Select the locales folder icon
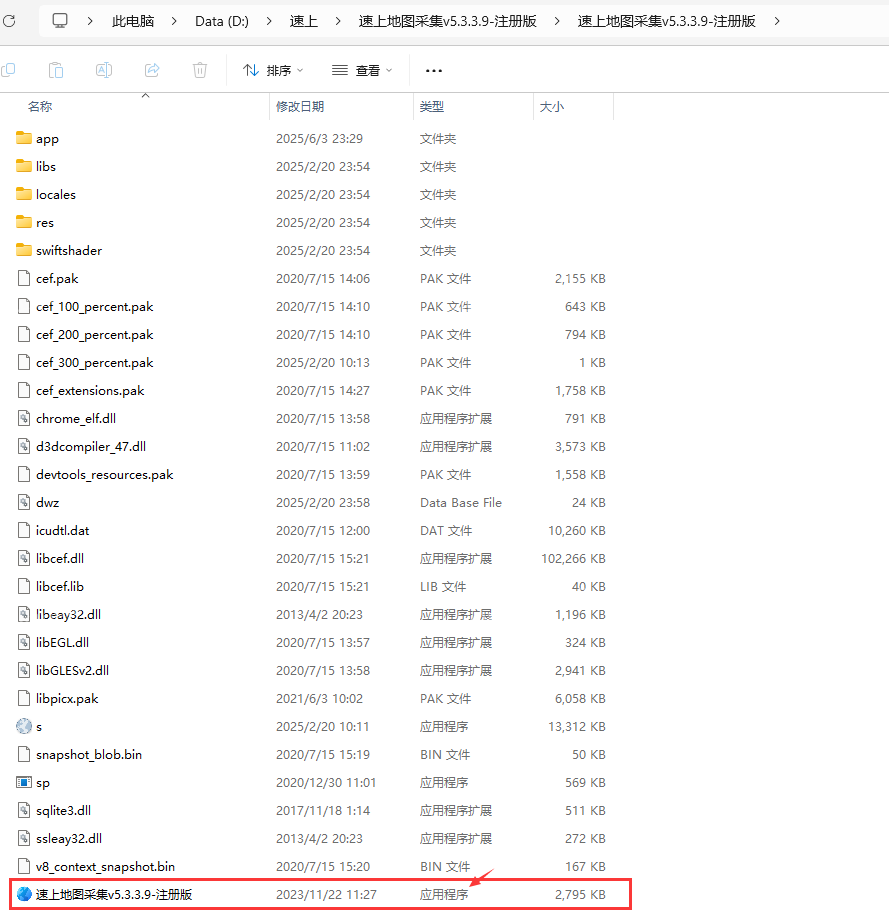 click(x=24, y=193)
